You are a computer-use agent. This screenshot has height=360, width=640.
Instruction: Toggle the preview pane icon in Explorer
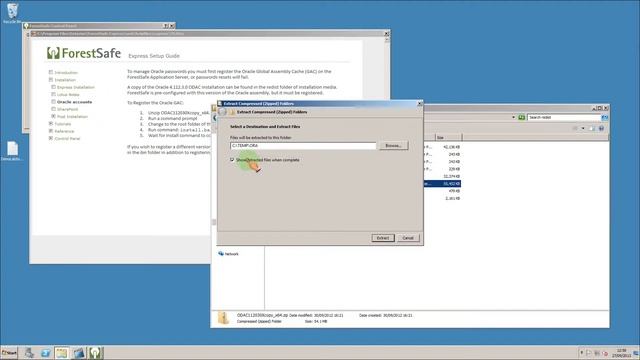[x=592, y=129]
